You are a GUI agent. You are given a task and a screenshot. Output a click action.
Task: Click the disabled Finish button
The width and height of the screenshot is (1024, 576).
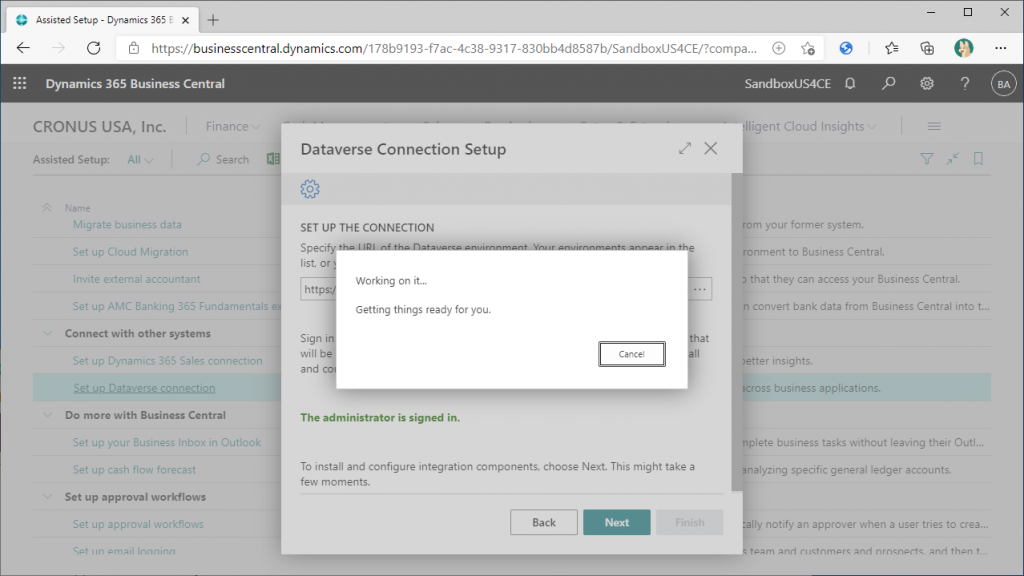coord(690,522)
